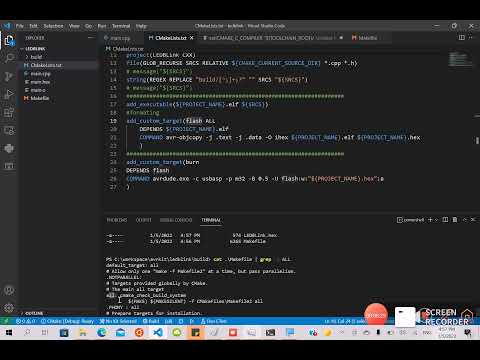Switch to the PROBLEMS panel tab
Image resolution: width=480 pixels, height=360 pixels.
117,220
